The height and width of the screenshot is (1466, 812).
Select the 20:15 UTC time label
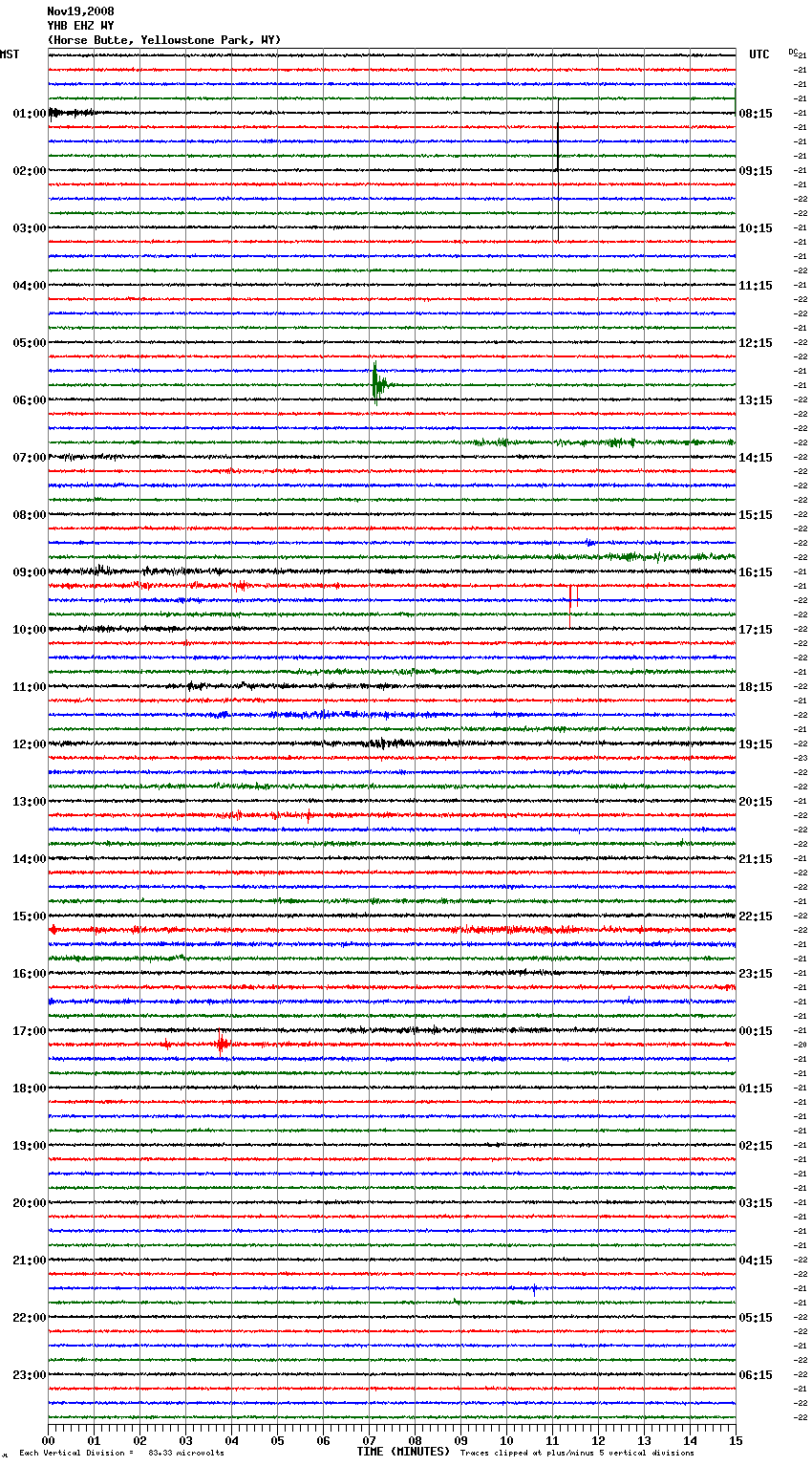pyautogui.click(x=756, y=802)
